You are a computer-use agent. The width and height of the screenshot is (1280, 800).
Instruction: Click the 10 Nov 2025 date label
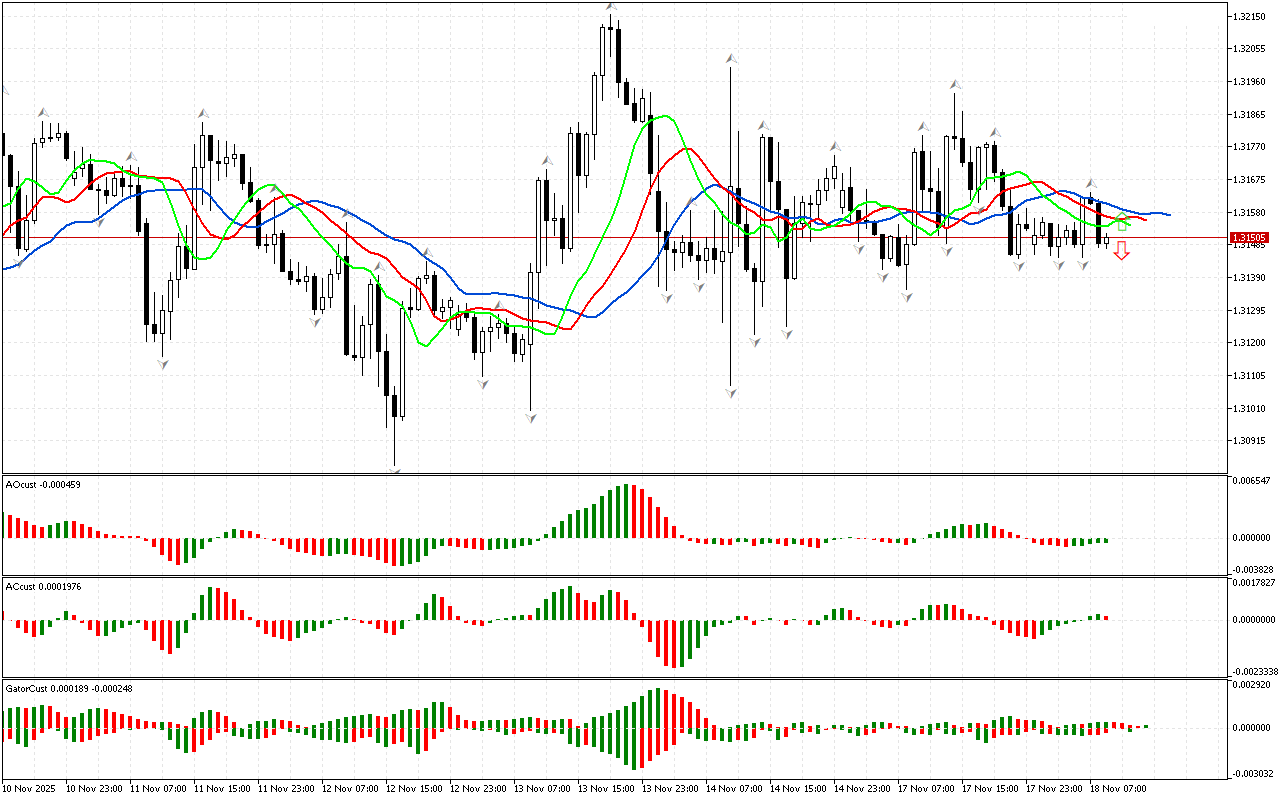(x=30, y=789)
